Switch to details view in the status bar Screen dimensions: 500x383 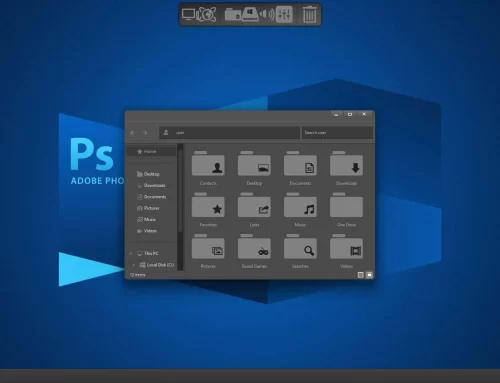[x=360, y=275]
